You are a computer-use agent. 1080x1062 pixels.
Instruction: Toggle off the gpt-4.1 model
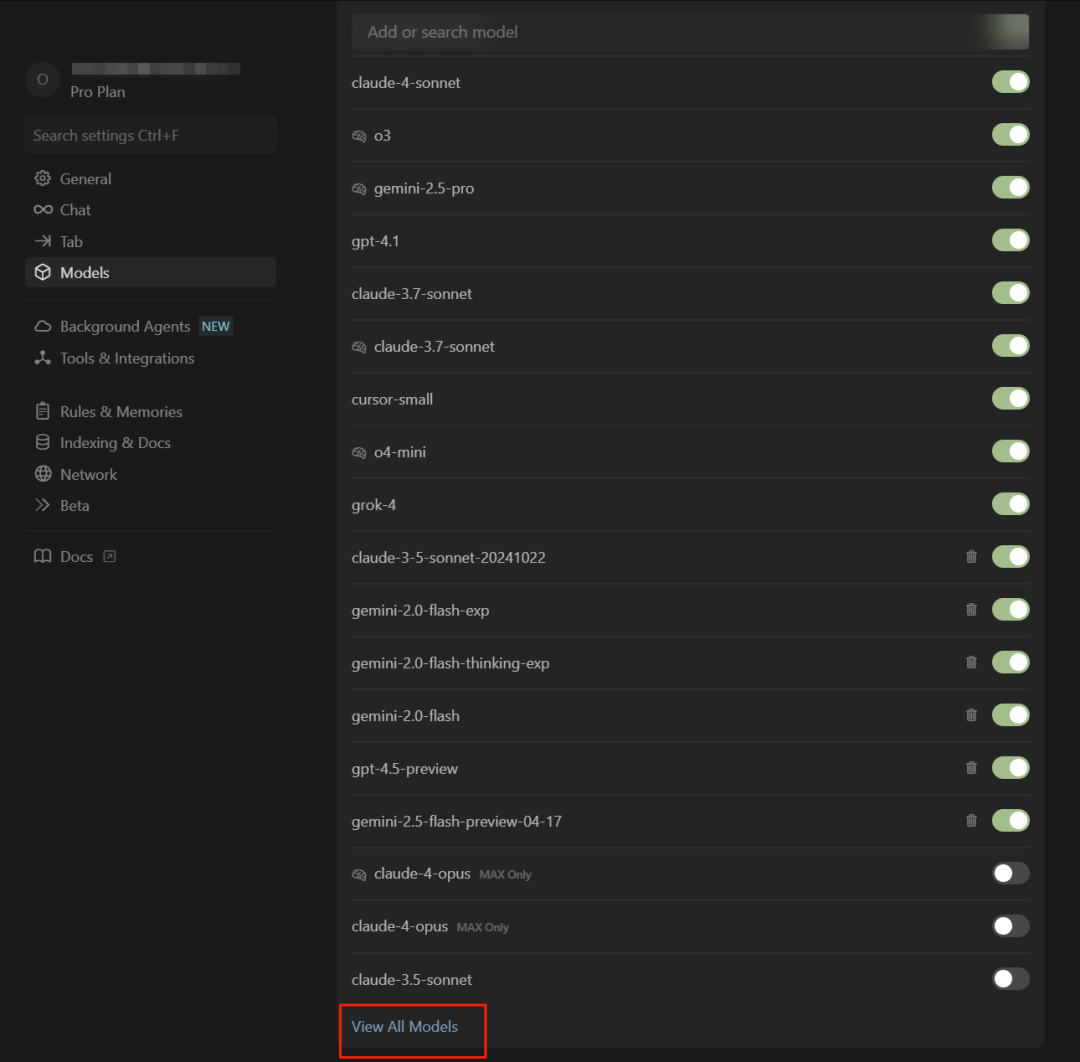point(1010,240)
